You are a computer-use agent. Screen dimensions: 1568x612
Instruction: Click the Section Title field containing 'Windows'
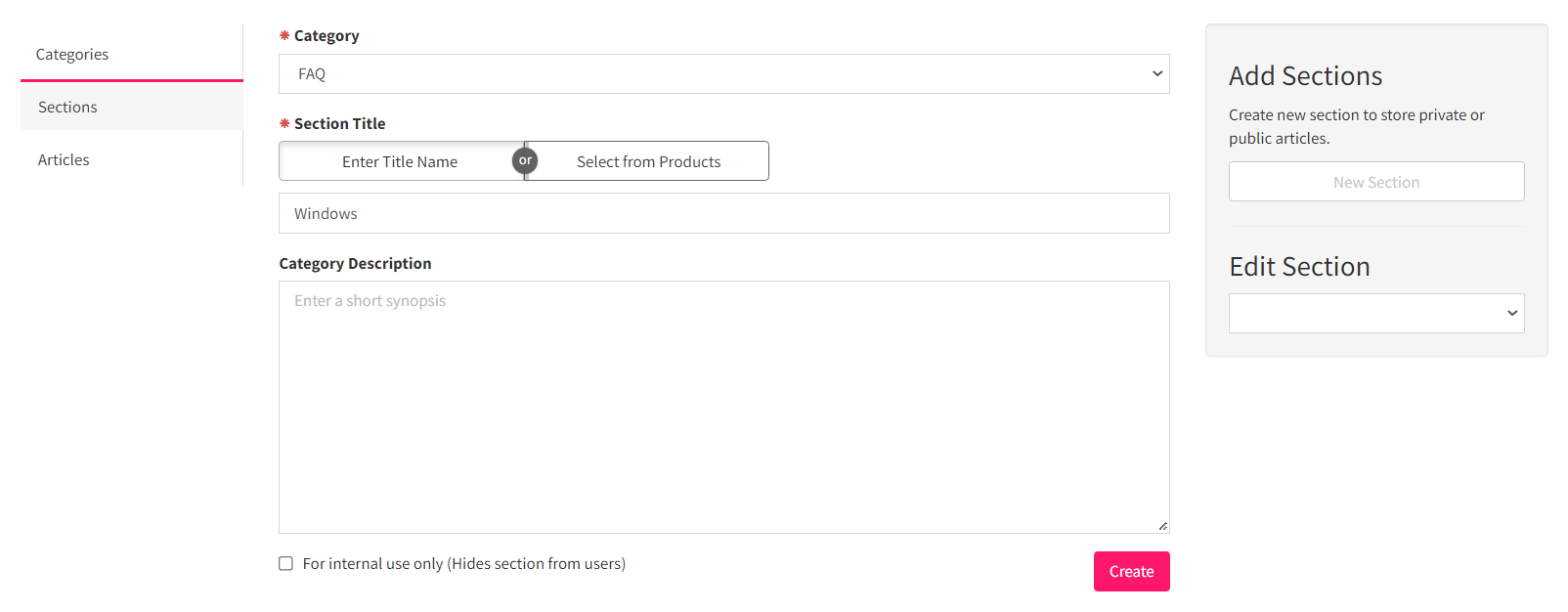tap(723, 213)
